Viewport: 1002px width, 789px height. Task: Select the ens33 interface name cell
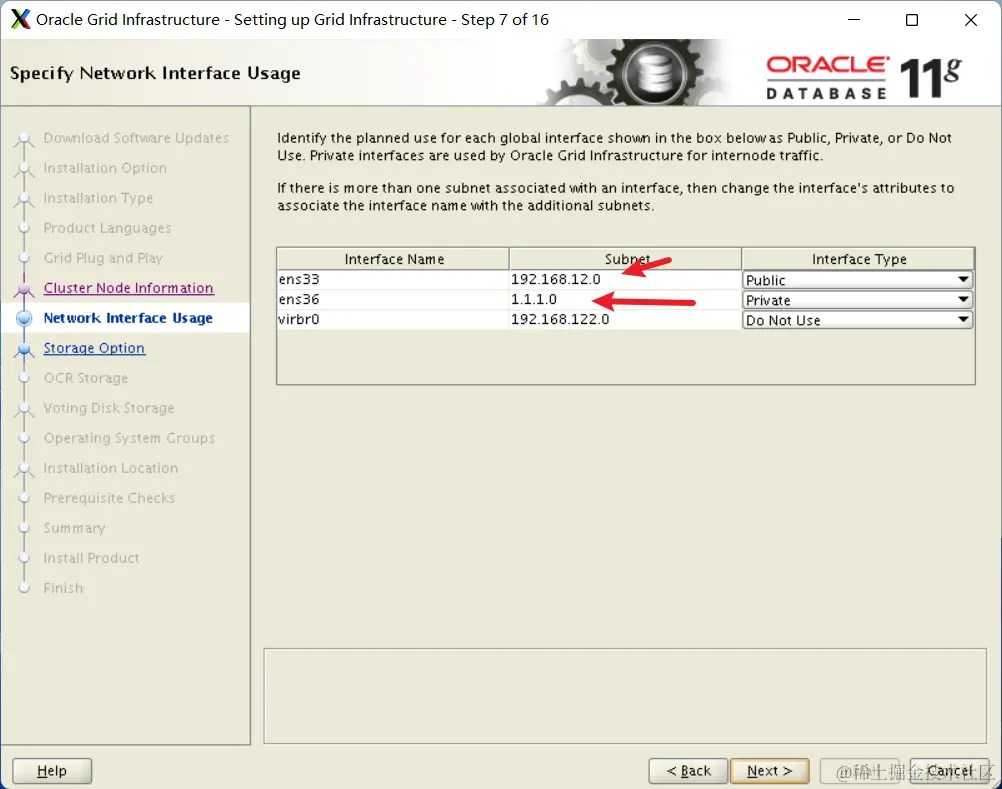point(393,279)
